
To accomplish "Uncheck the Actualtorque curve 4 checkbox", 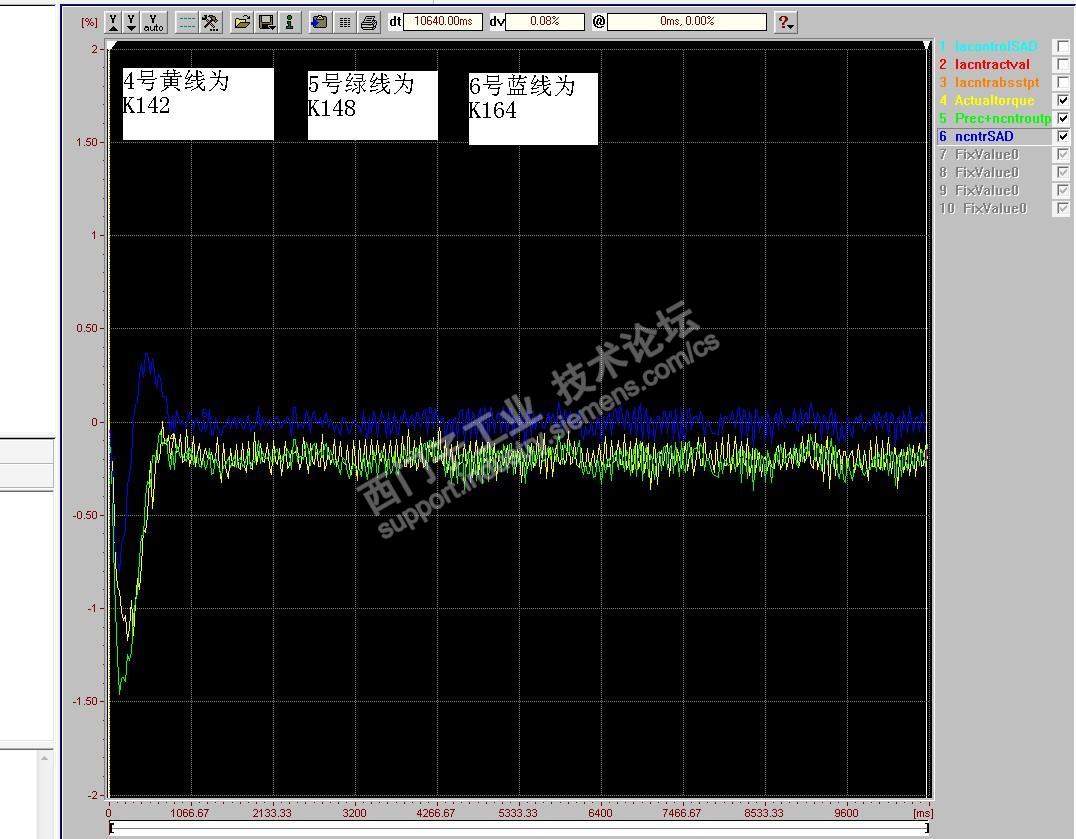I will coord(1063,100).
